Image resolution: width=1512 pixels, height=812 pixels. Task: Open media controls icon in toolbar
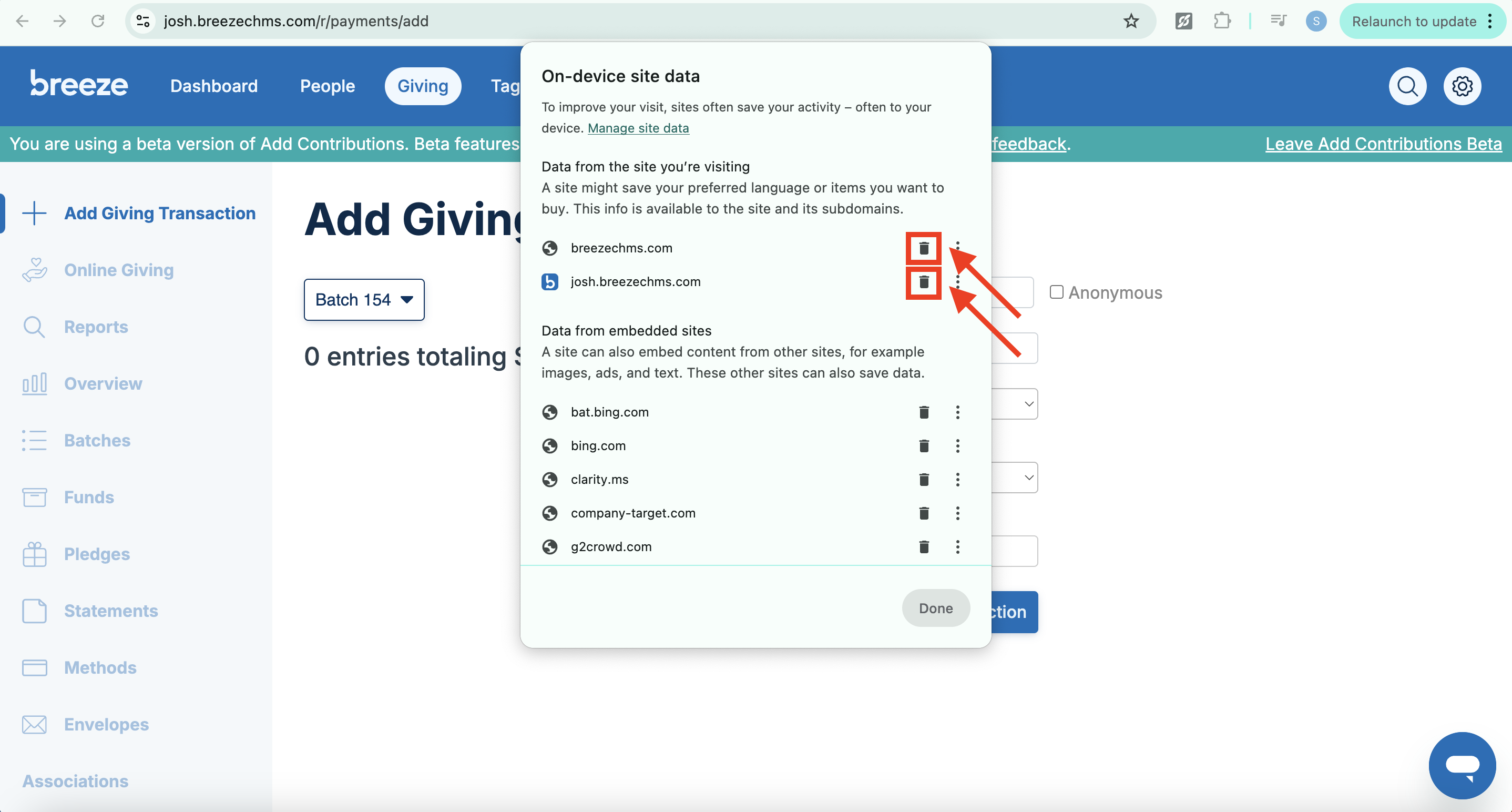(x=1278, y=21)
